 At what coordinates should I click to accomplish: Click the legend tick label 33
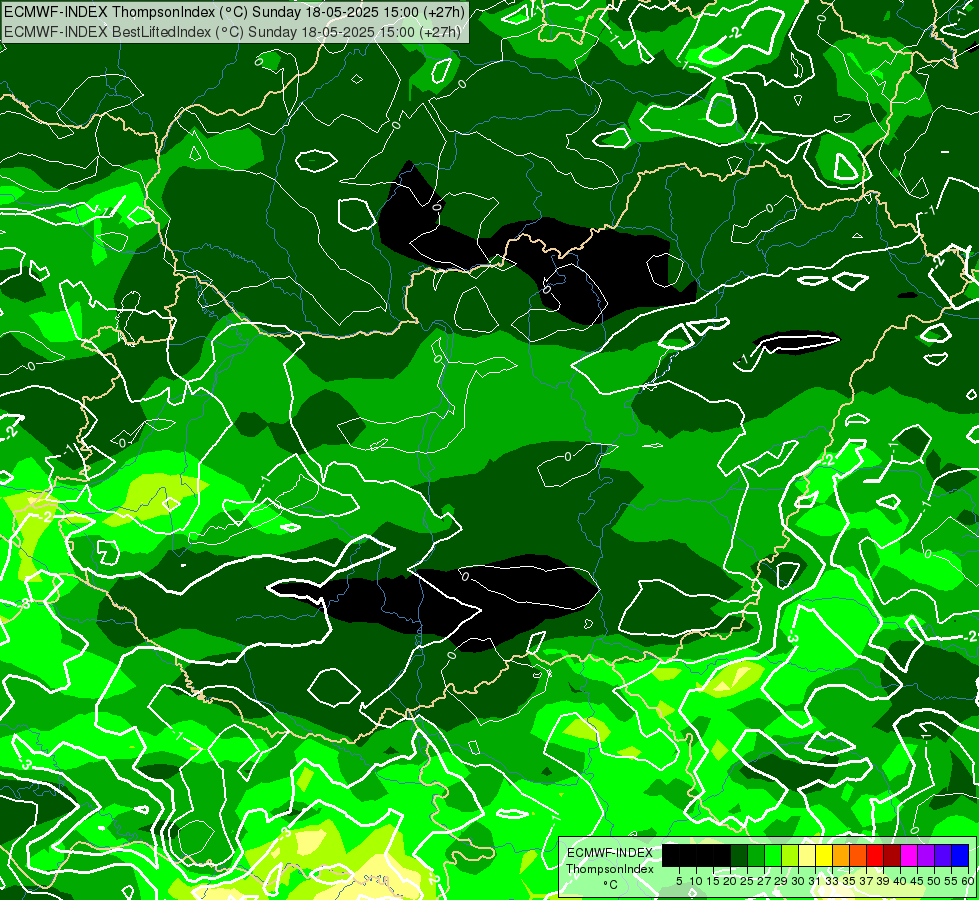[832, 881]
